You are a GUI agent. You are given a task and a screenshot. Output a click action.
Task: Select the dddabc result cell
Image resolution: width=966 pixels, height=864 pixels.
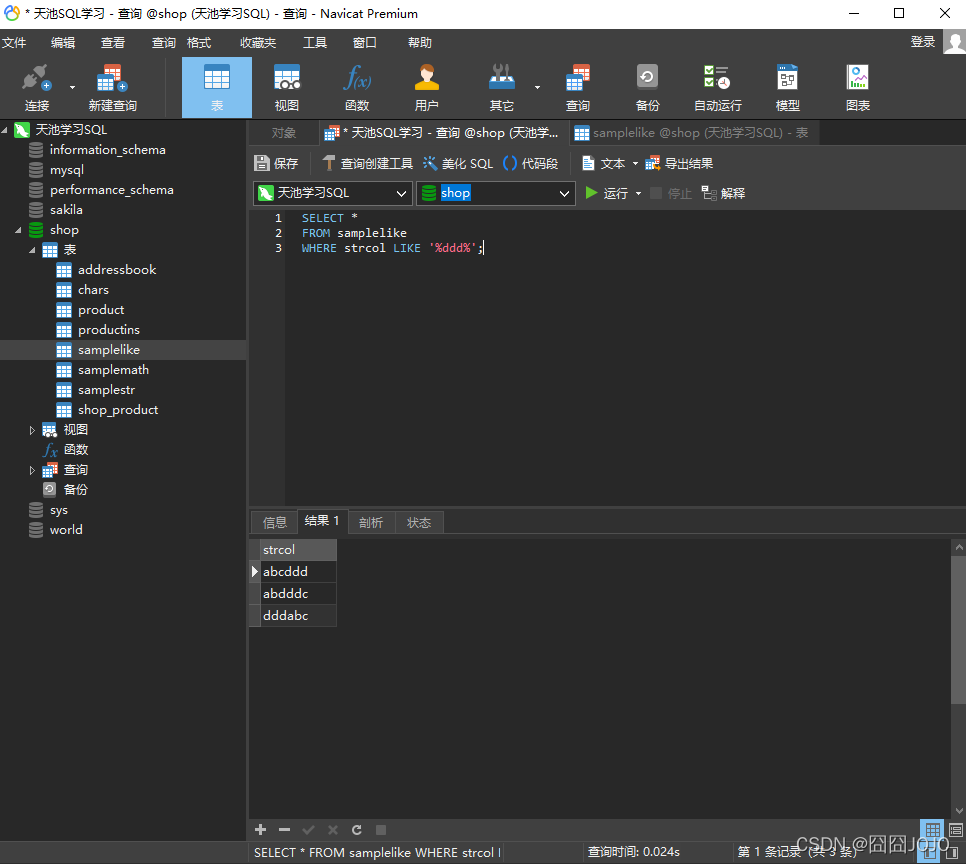[299, 616]
